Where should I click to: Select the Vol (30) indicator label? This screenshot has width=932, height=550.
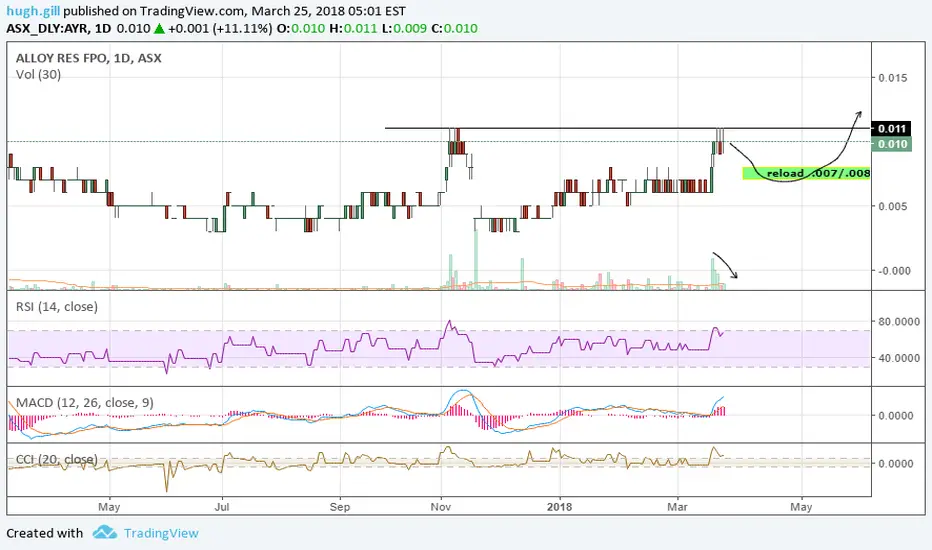click(38, 75)
